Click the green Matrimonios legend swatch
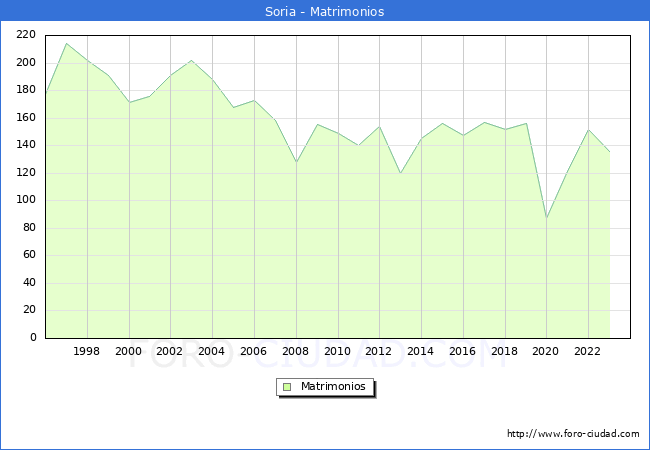 tap(287, 387)
